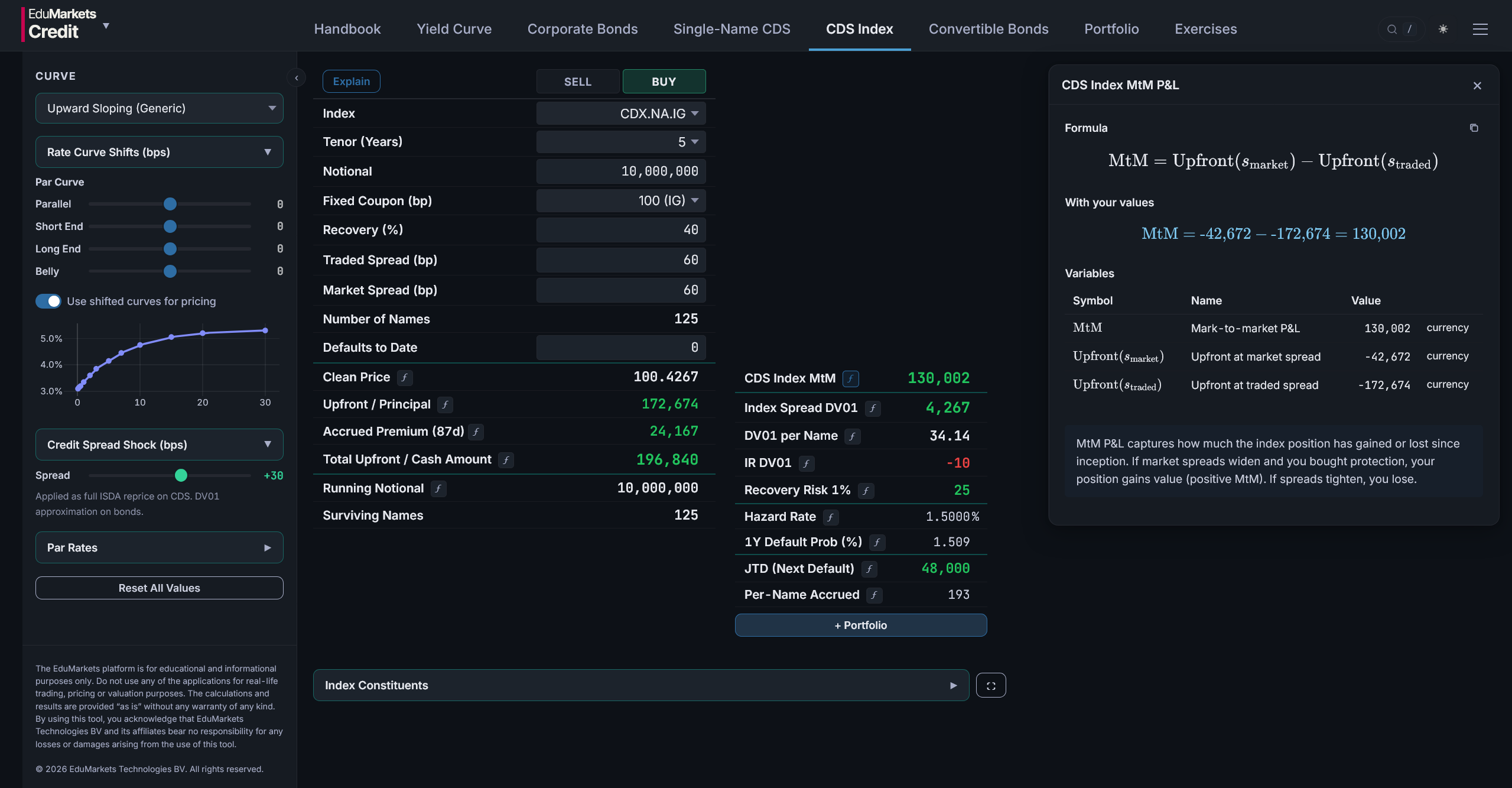The width and height of the screenshot is (1512, 788).
Task: Show formula for Accrued Premium (87d)
Action: 476,432
